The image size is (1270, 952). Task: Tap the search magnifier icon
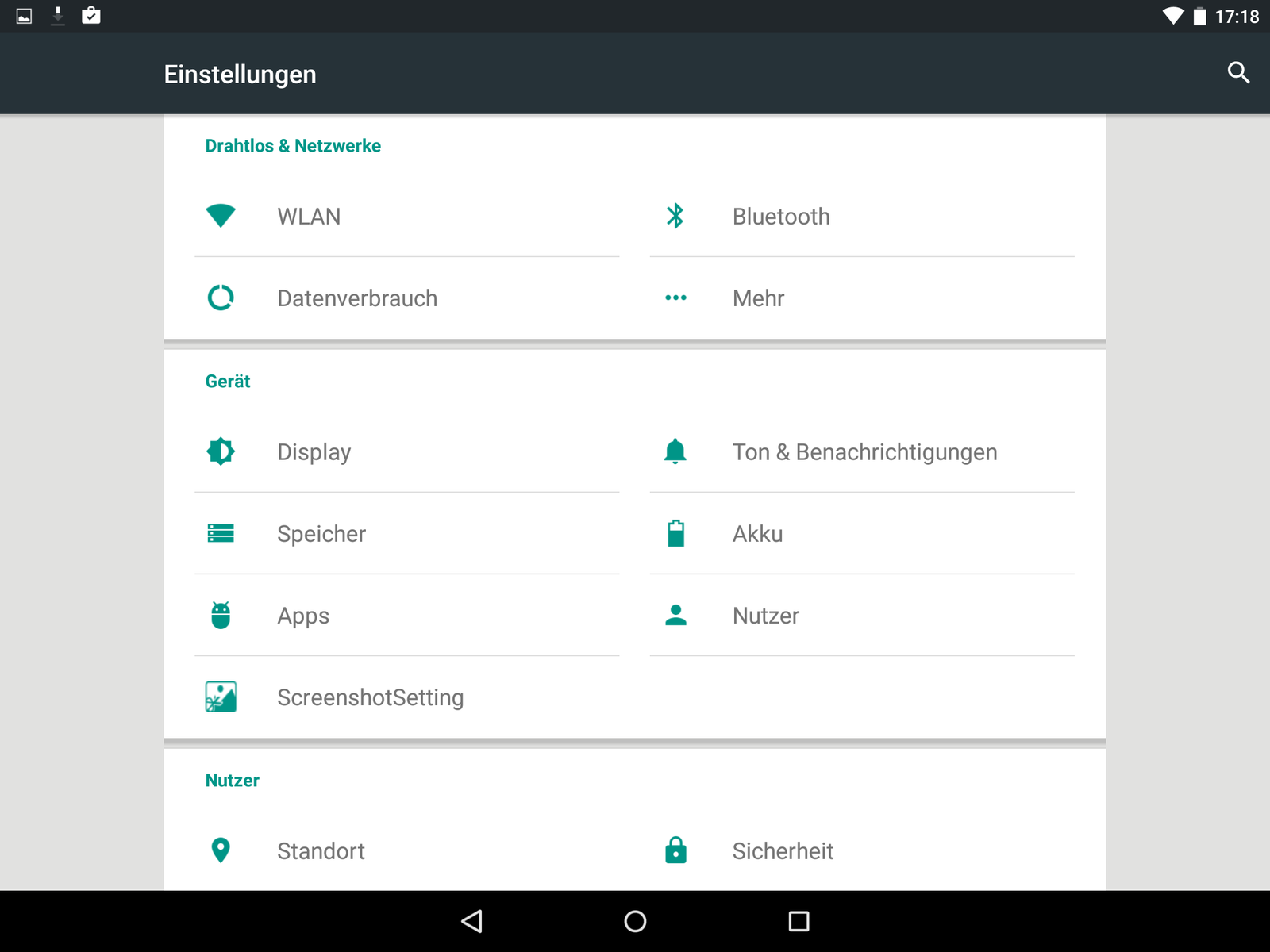tap(1238, 73)
